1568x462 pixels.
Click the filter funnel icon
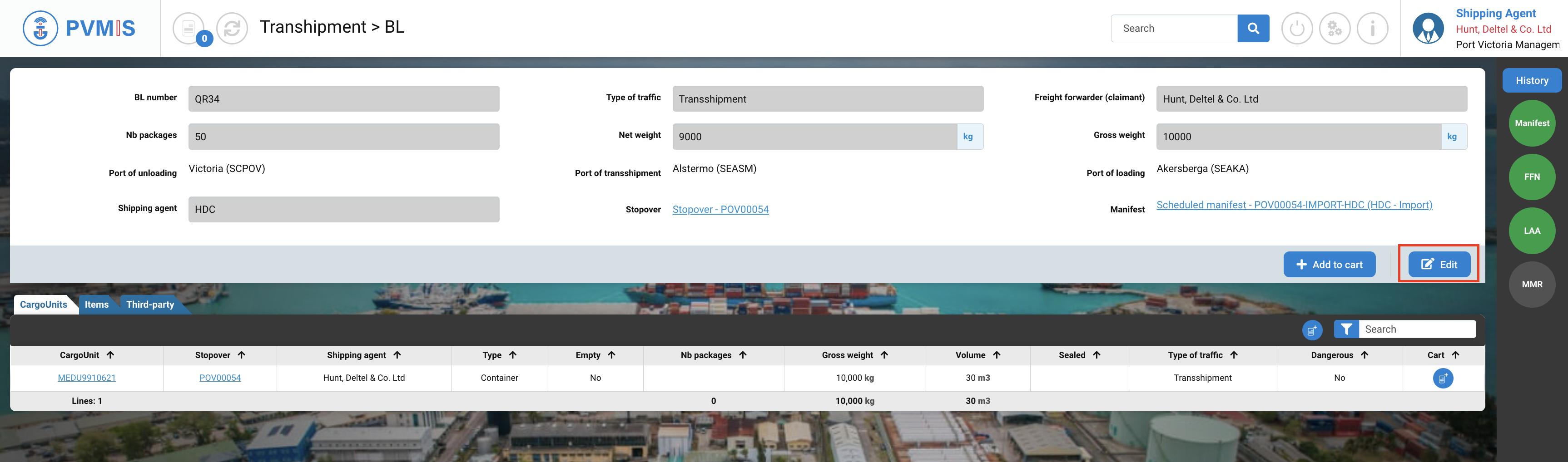click(1346, 329)
